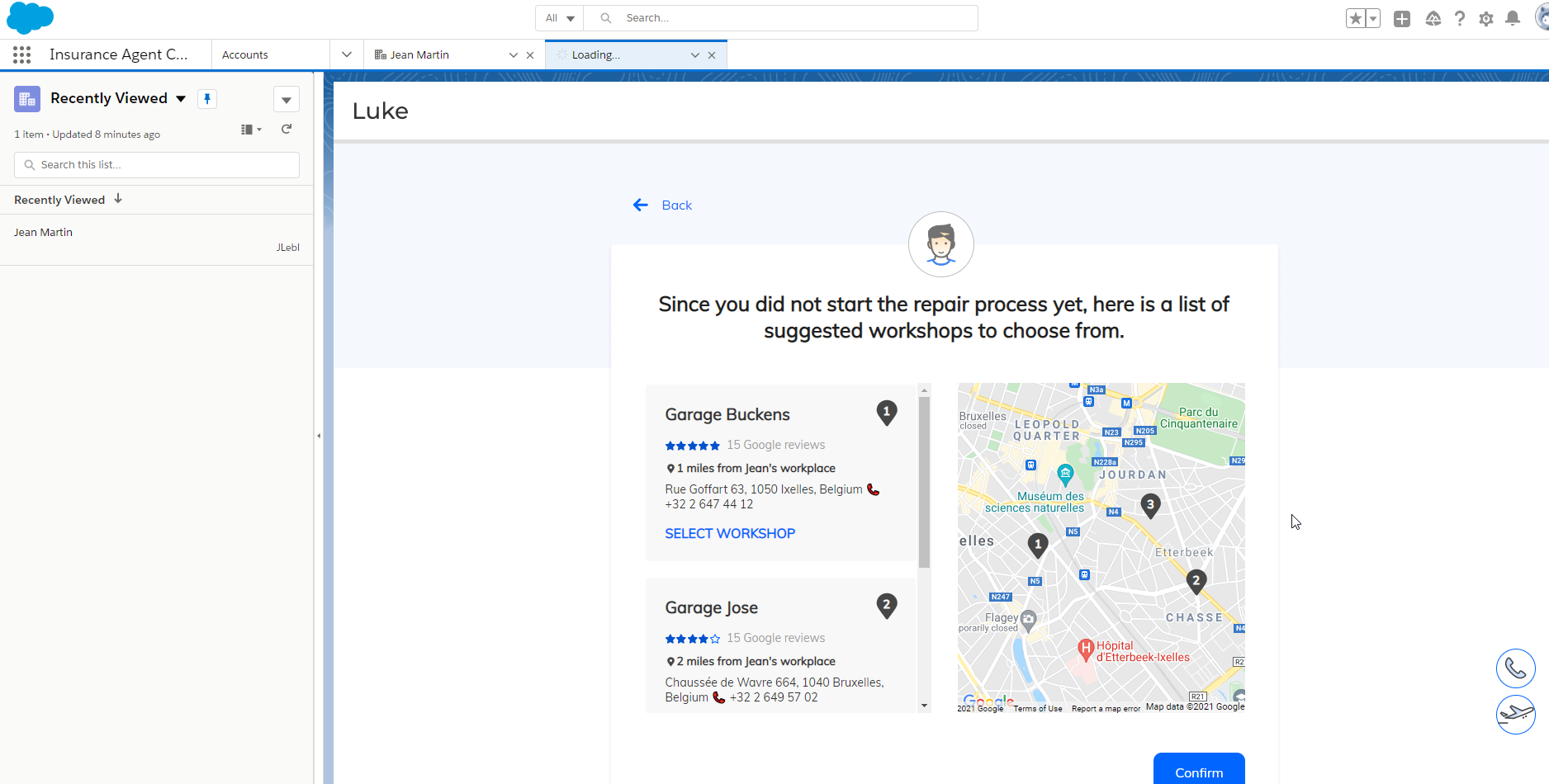Click the phone call floating button
The image size is (1549, 784).
1515,668
